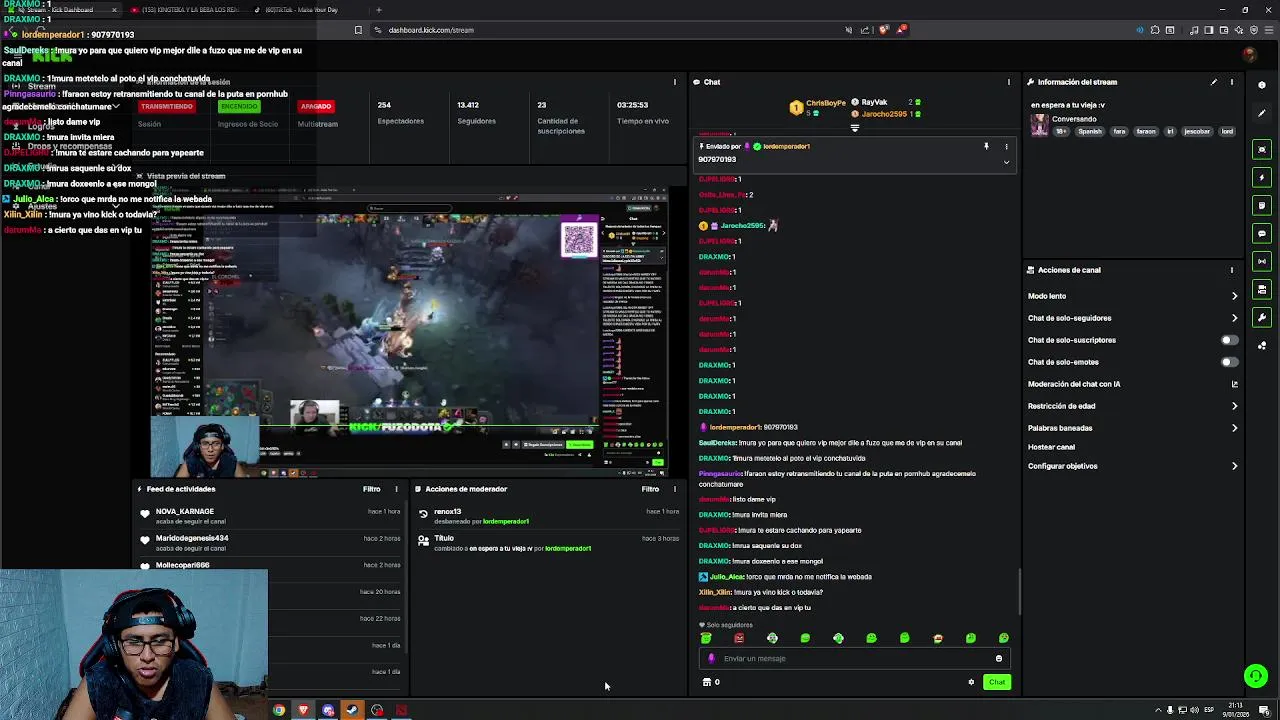Insert the first green emote in quick row

click(x=706, y=638)
